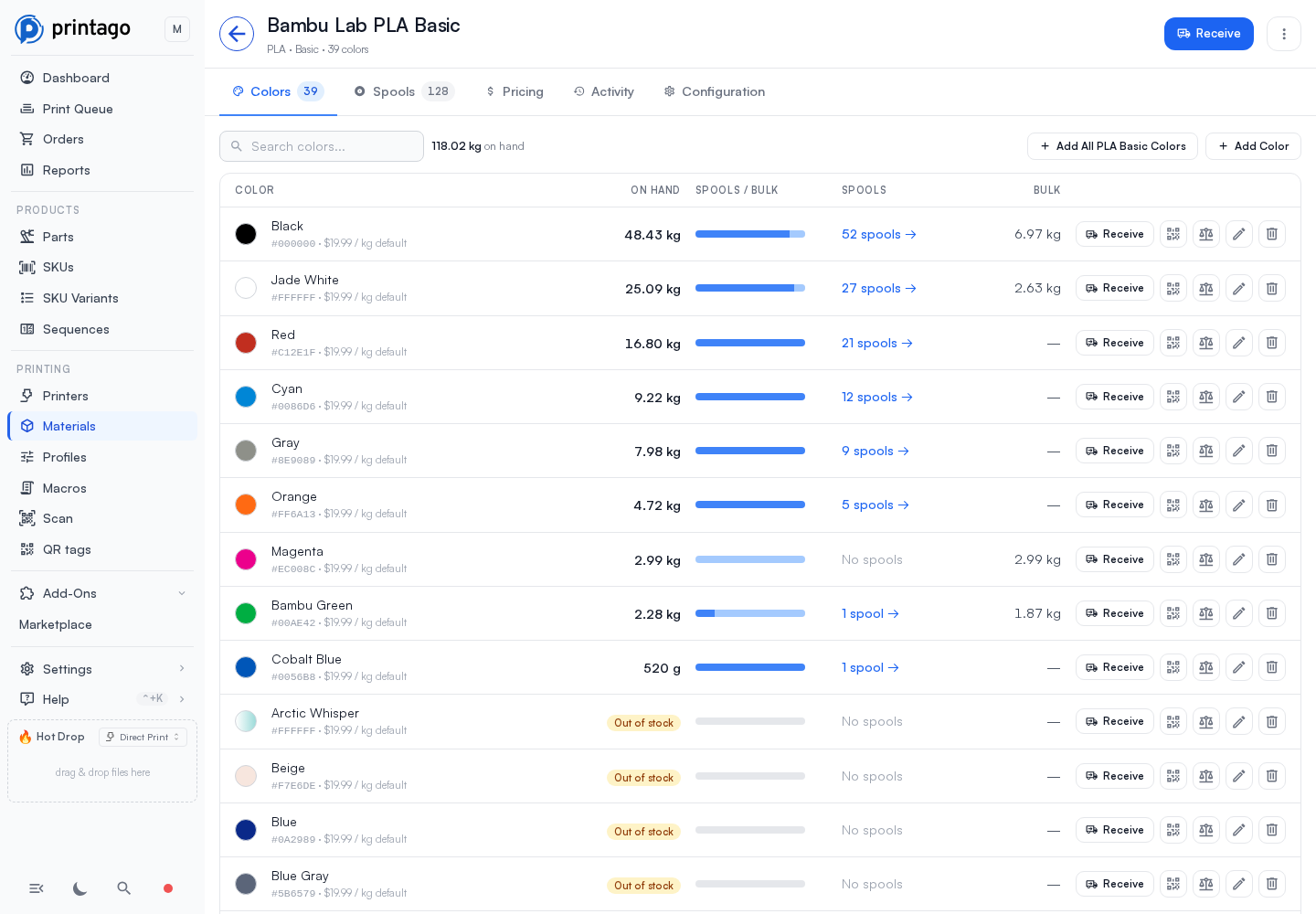1316x914 pixels.
Task: Click the Hot Drop file drop zone
Action: tap(102, 773)
